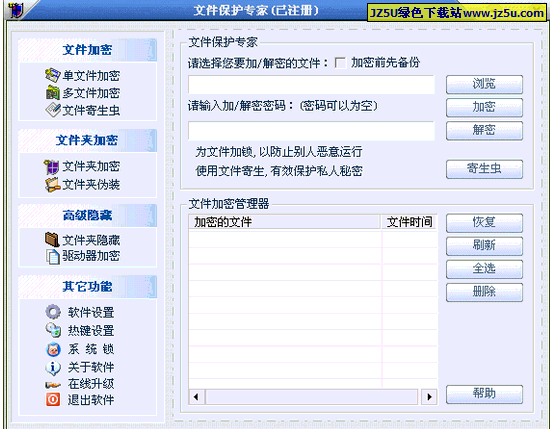The height and width of the screenshot is (429, 550).
Task: Click the drive encryption icon beside 驱动器加密
Action: click(53, 256)
